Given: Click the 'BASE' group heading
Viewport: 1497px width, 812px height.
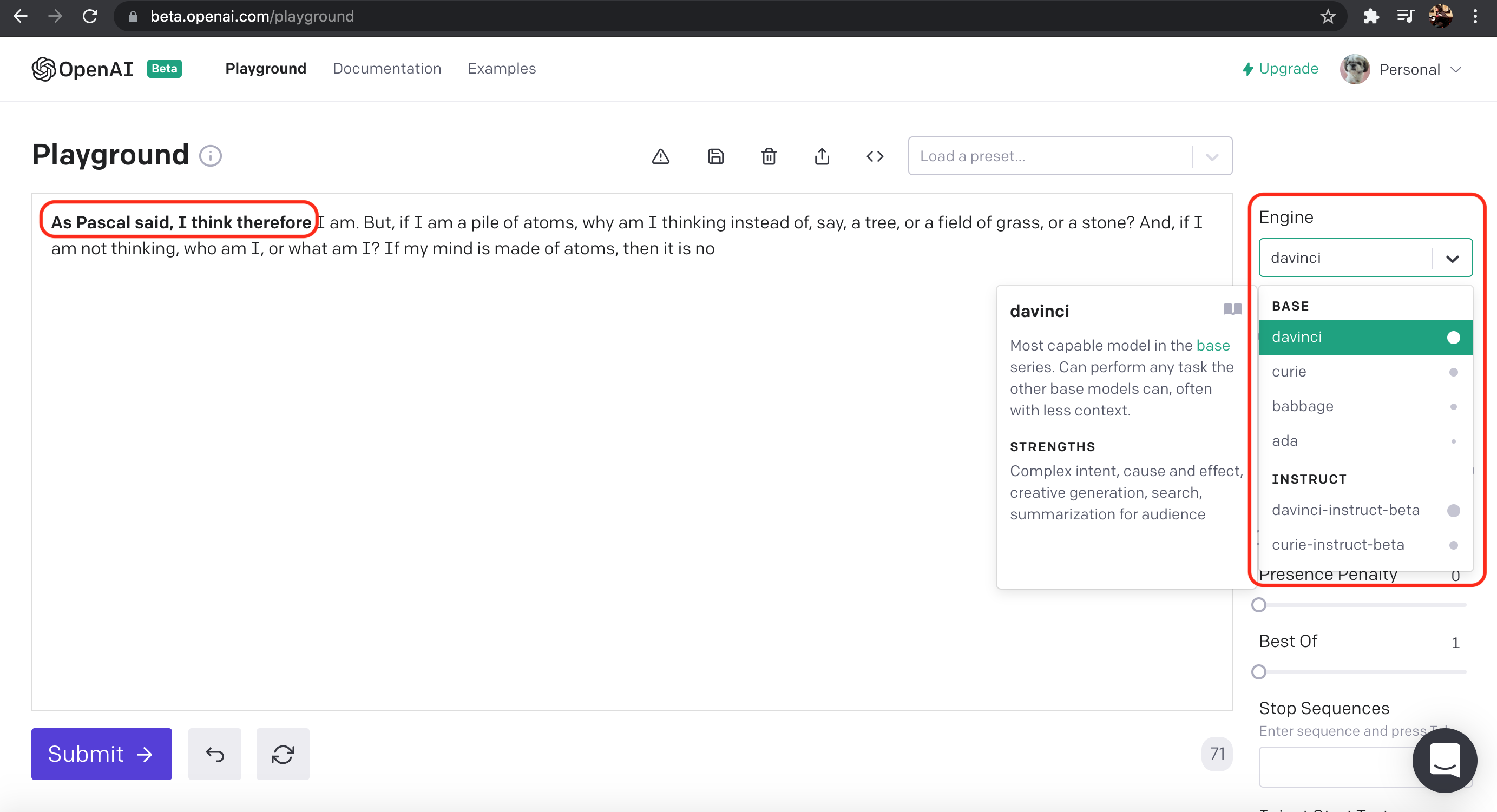Looking at the screenshot, I should tap(1290, 306).
